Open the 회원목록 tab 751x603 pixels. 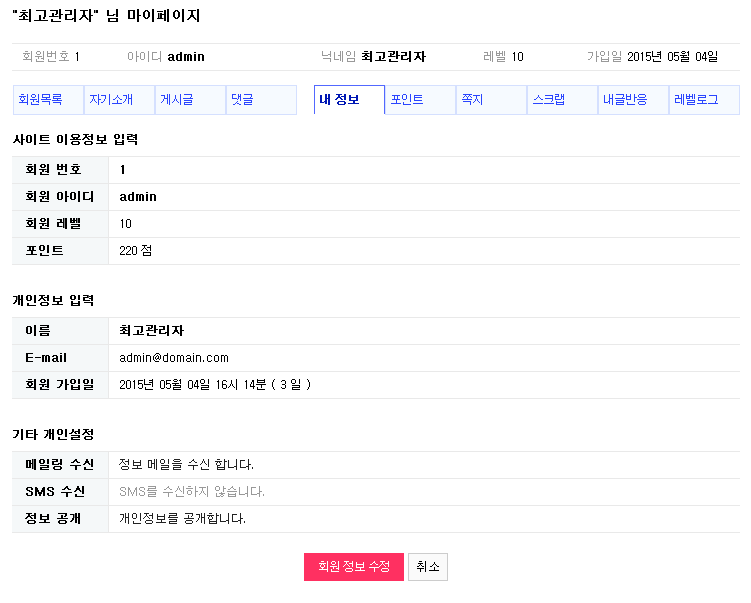point(41,100)
